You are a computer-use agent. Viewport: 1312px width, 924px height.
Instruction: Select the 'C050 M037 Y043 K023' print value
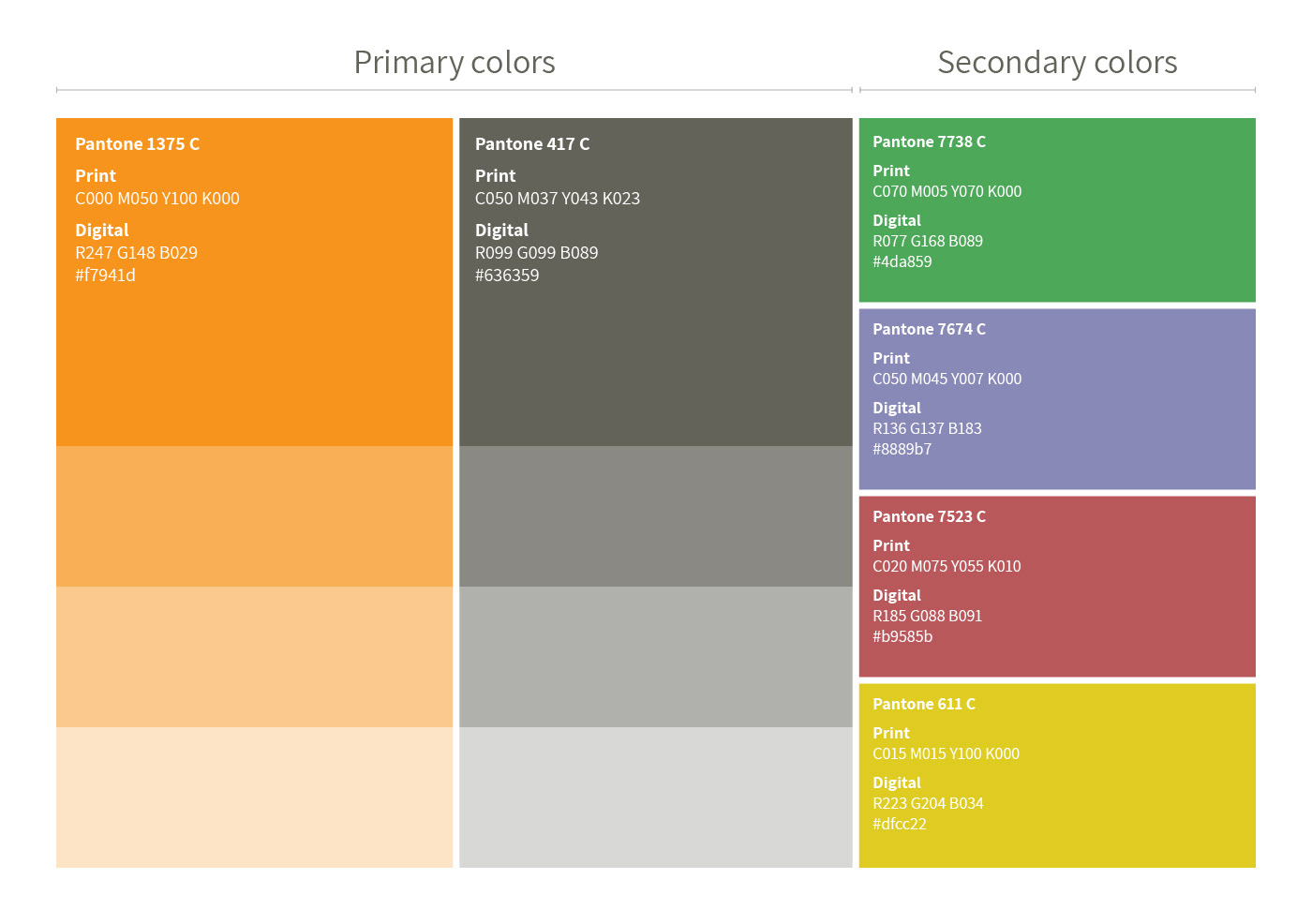(x=558, y=199)
